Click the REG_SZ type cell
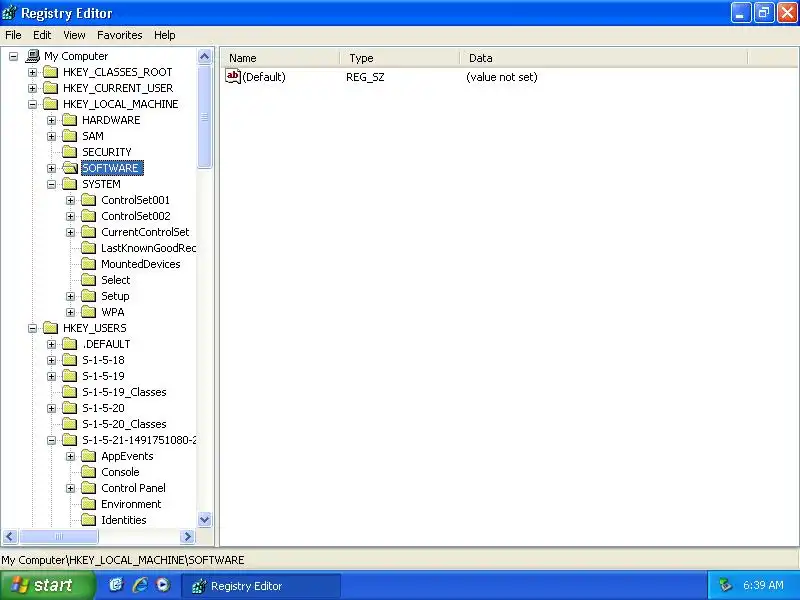The width and height of the screenshot is (800, 600). coord(365,77)
